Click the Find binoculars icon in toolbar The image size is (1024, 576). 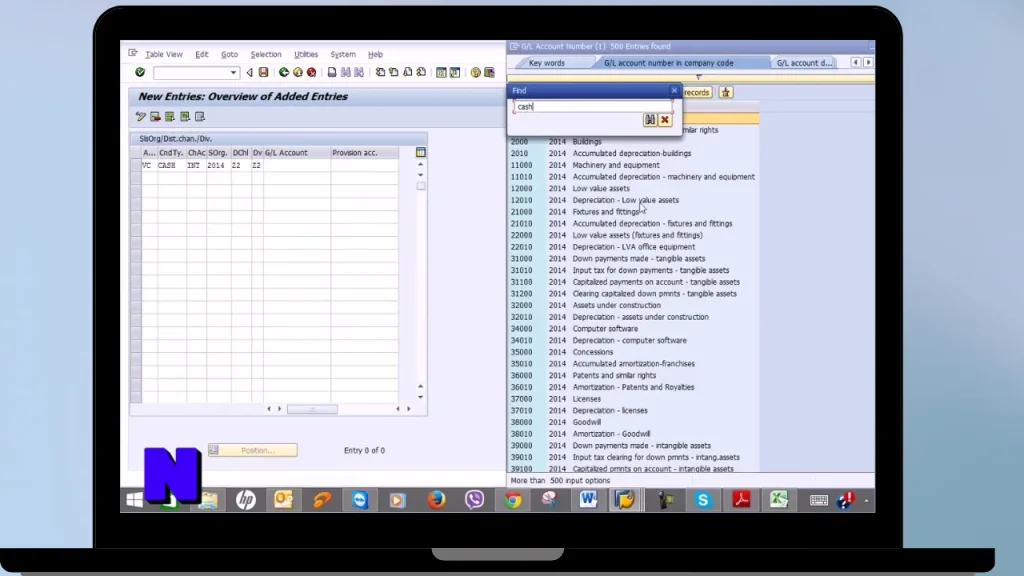[x=345, y=72]
